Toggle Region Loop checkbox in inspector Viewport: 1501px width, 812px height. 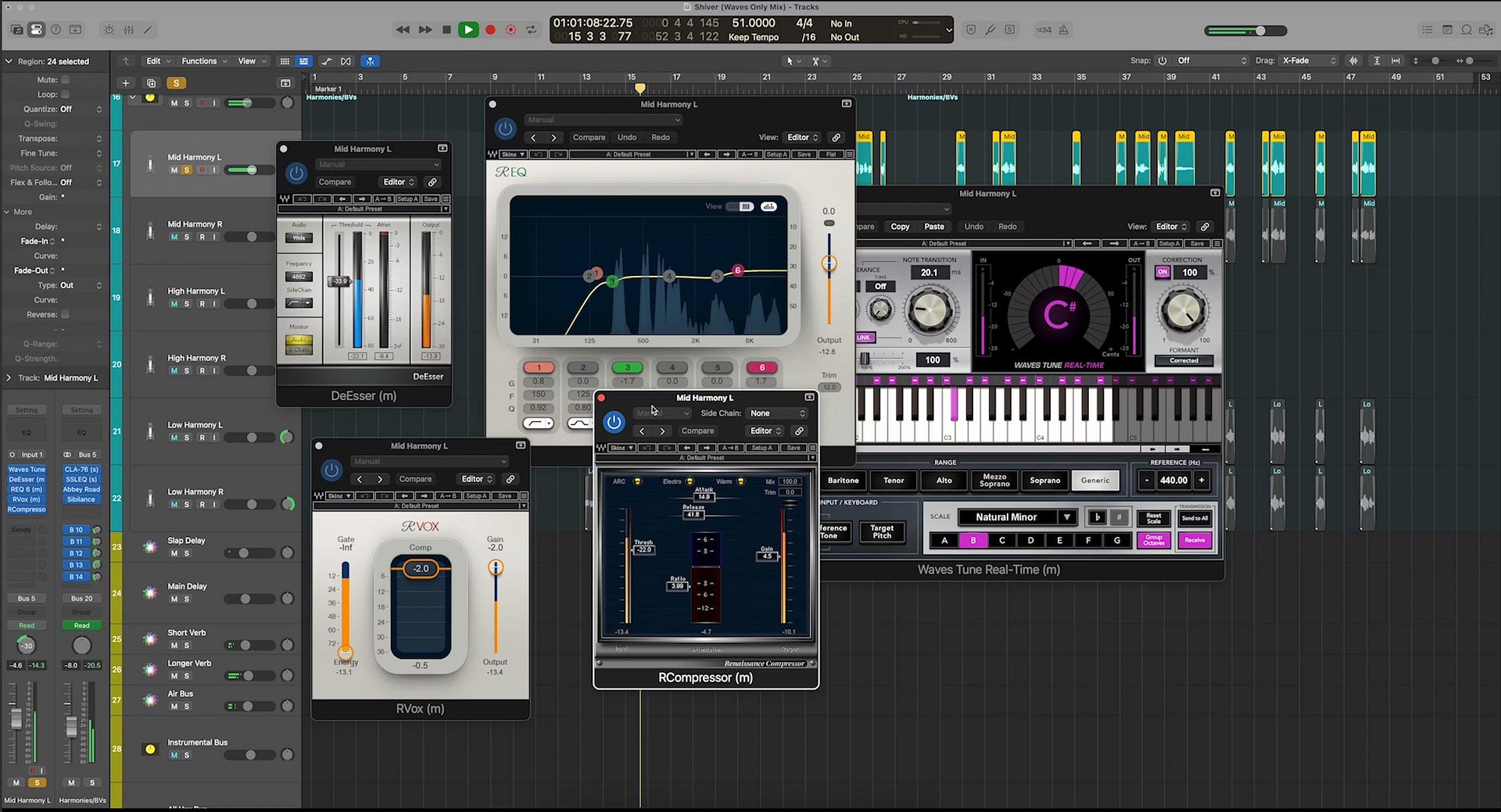pos(65,94)
